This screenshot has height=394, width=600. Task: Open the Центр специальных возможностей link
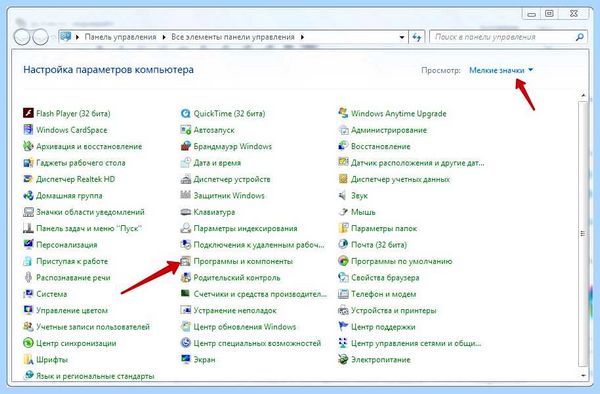257,344
